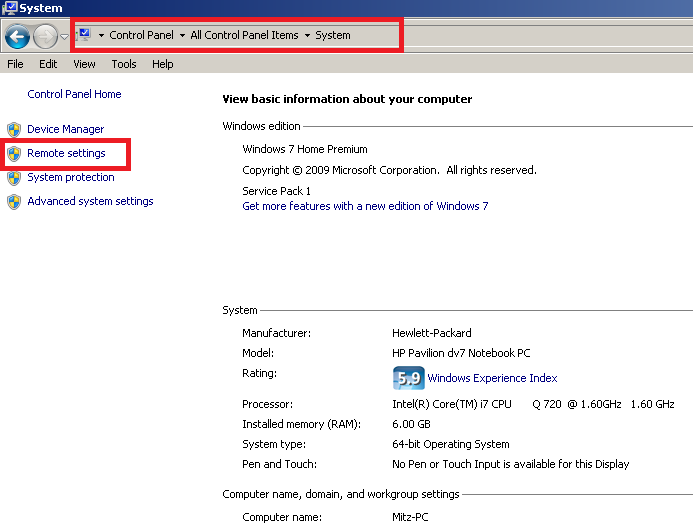This screenshot has width=693, height=526.
Task: Open the Tools menu
Action: click(x=124, y=64)
